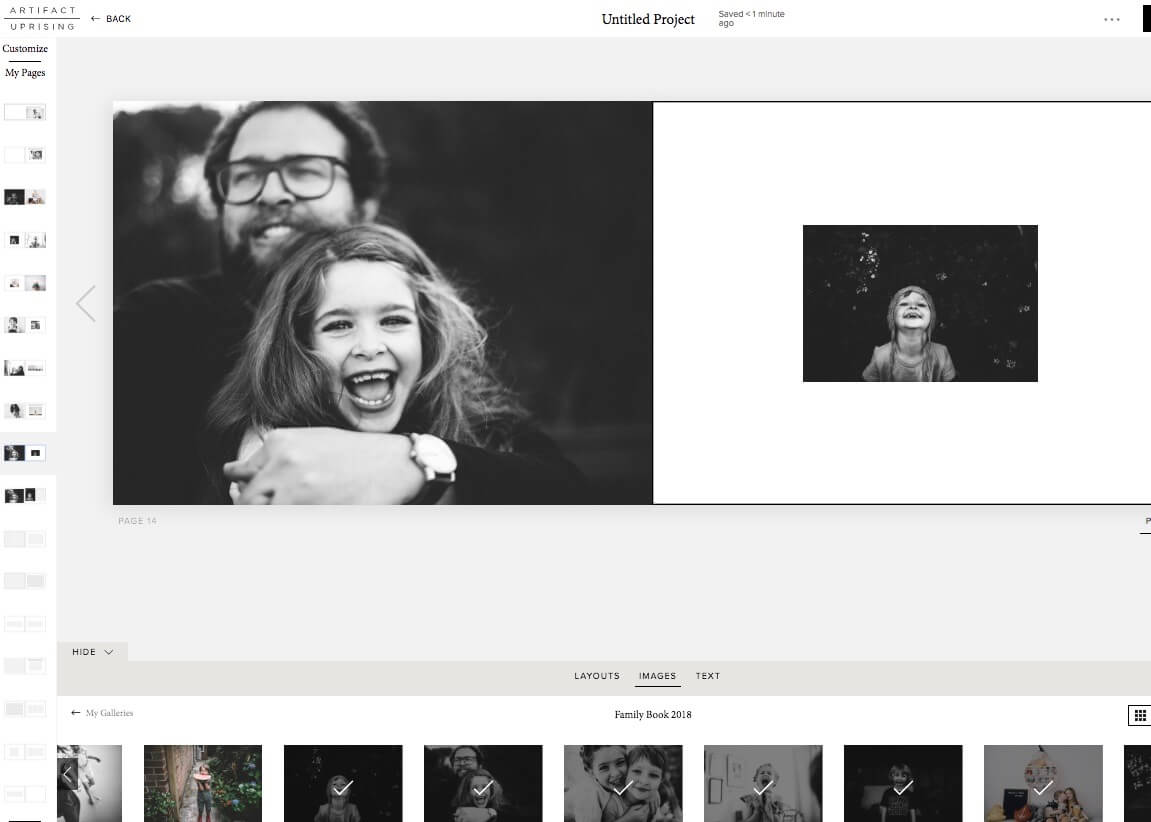This screenshot has height=822, width=1151.
Task: Switch to the TEXT tab
Action: click(708, 676)
